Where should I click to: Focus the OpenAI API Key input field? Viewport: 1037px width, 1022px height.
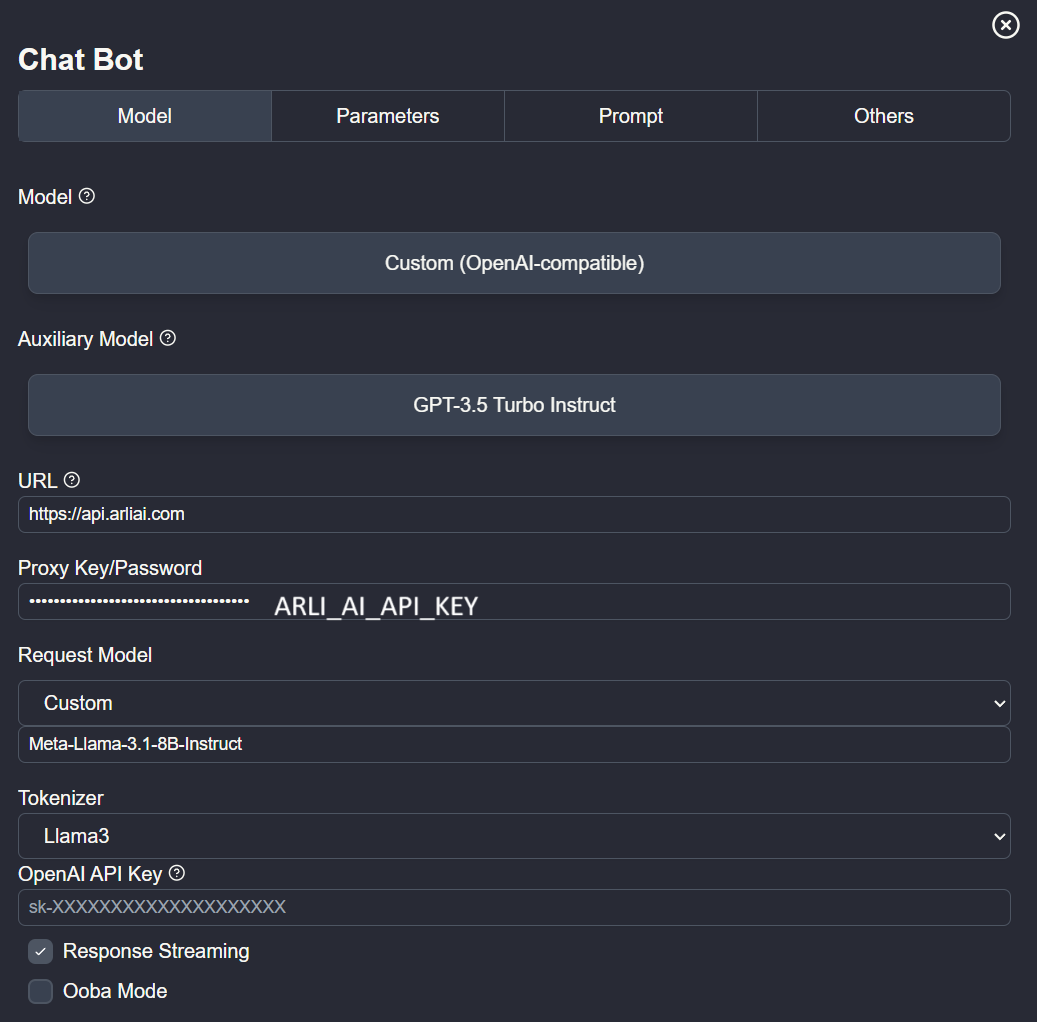514,907
